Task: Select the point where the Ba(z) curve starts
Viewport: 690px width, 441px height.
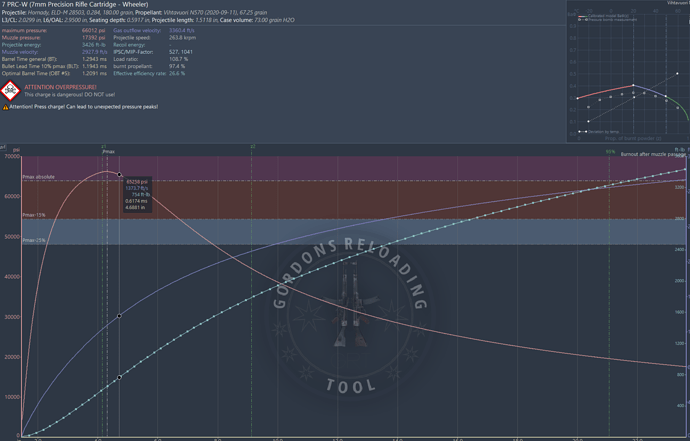Action: [x=577, y=99]
